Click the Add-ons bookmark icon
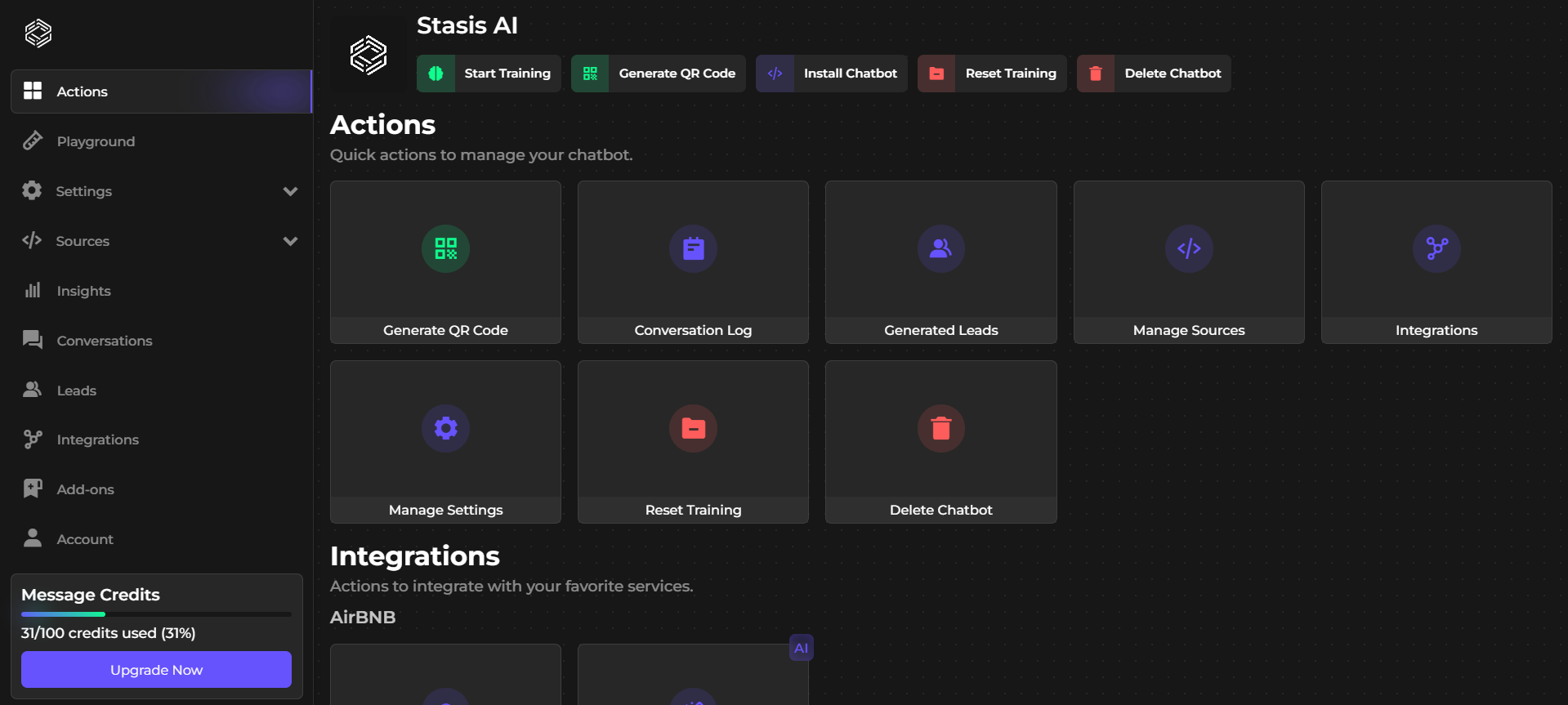 coord(33,489)
